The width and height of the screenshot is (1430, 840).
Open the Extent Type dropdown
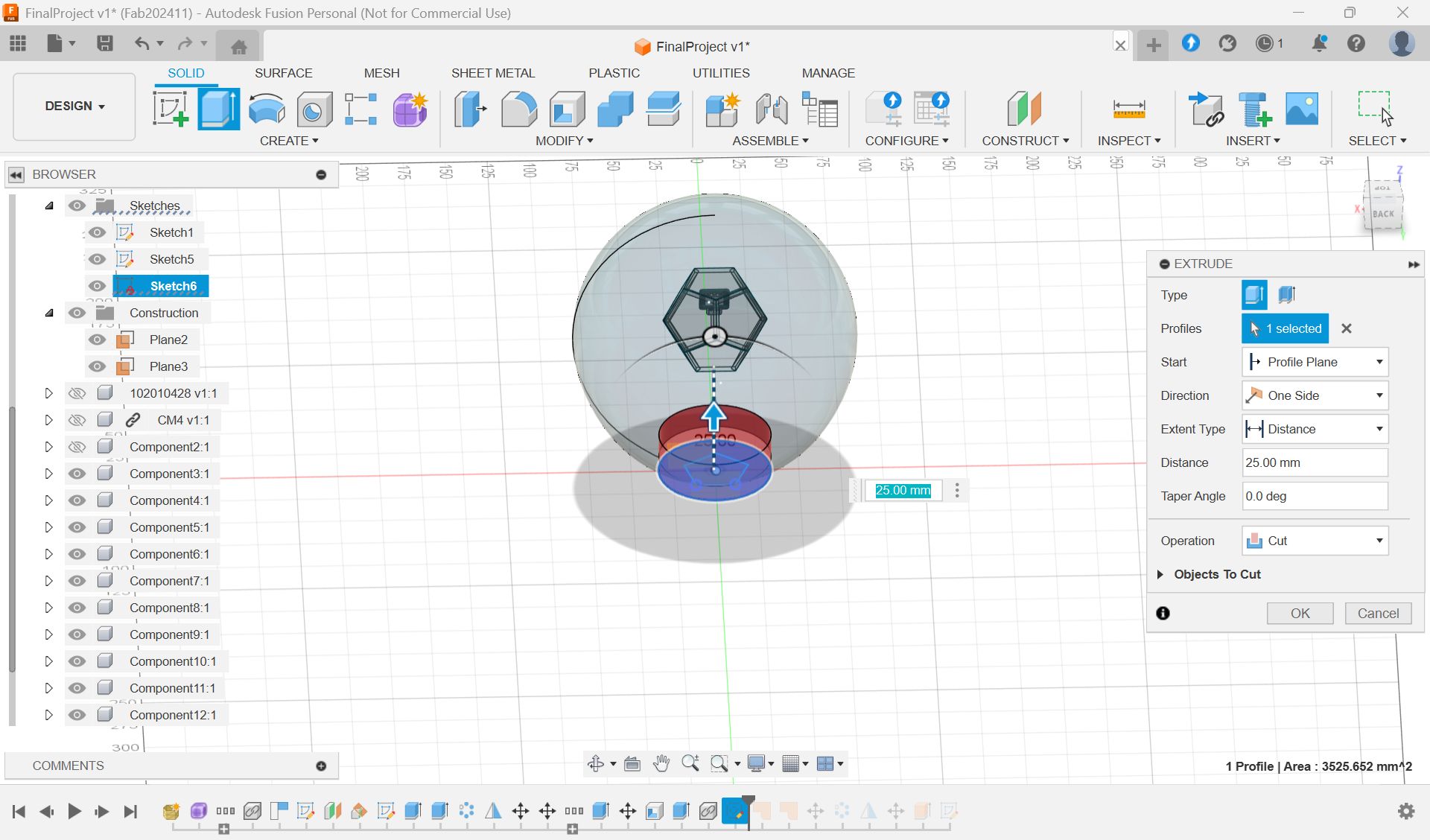pyautogui.click(x=1315, y=429)
